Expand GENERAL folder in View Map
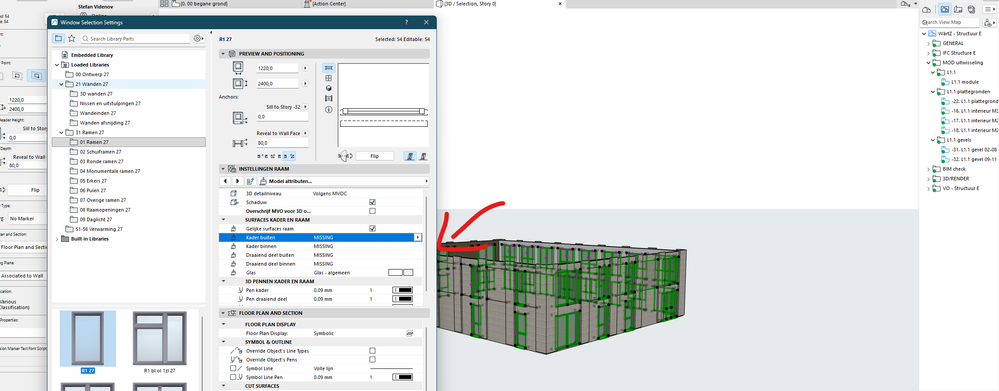The image size is (999, 391). coord(928,43)
